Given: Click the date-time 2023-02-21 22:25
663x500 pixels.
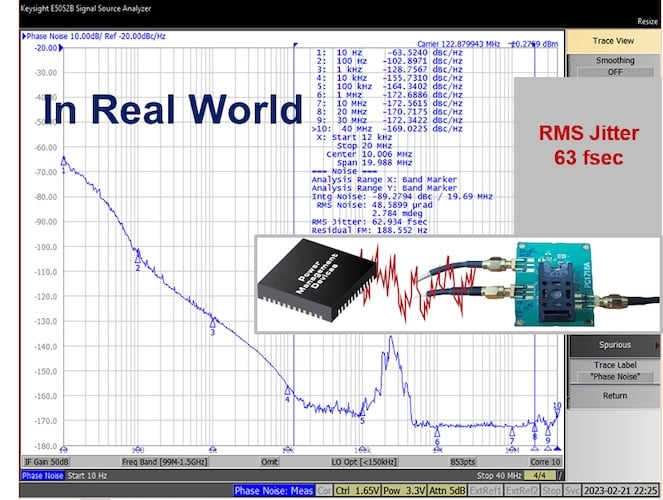Looking at the screenshot, I should (620, 490).
